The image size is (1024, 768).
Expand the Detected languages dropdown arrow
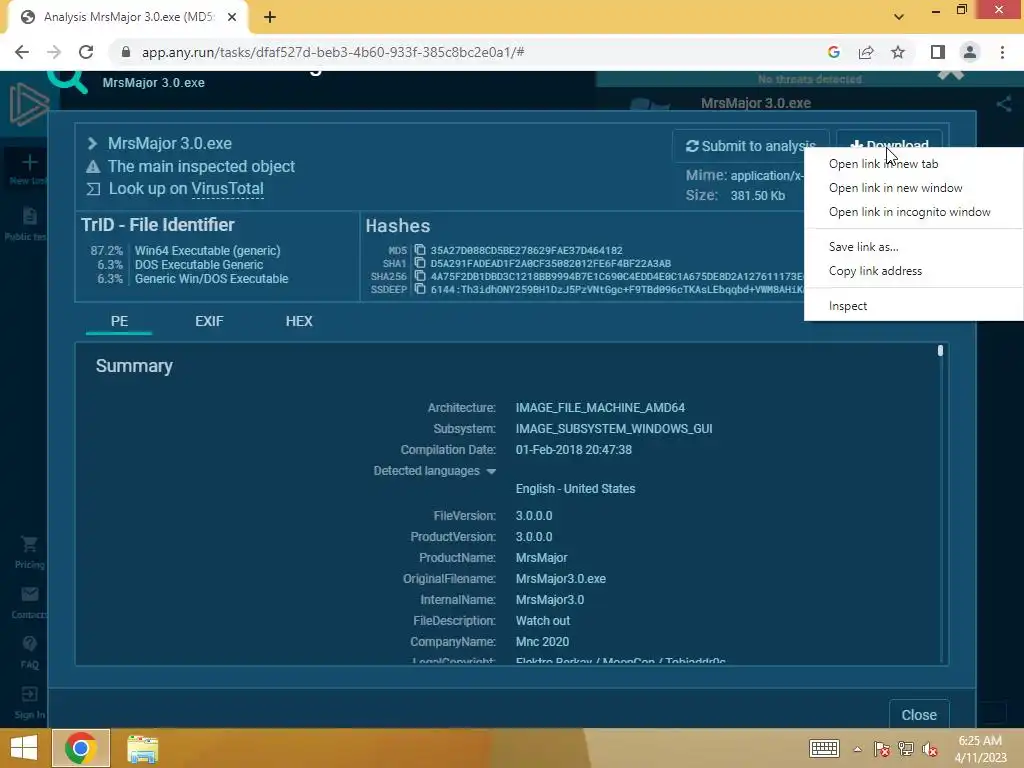491,472
